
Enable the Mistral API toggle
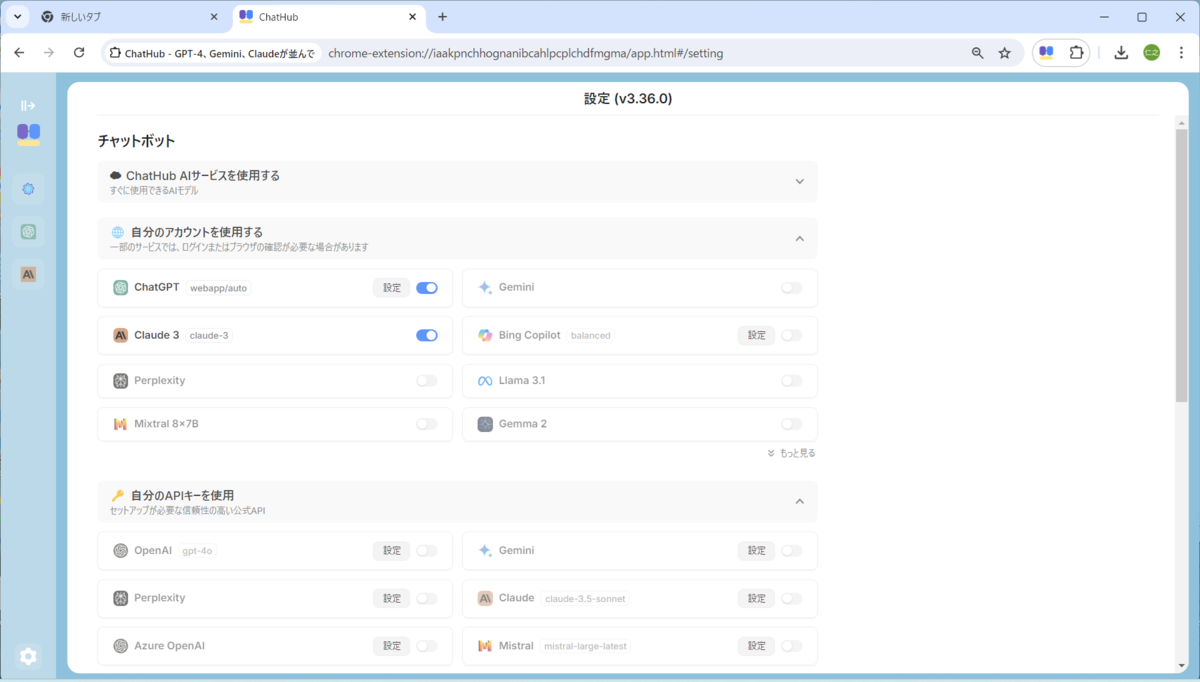791,646
